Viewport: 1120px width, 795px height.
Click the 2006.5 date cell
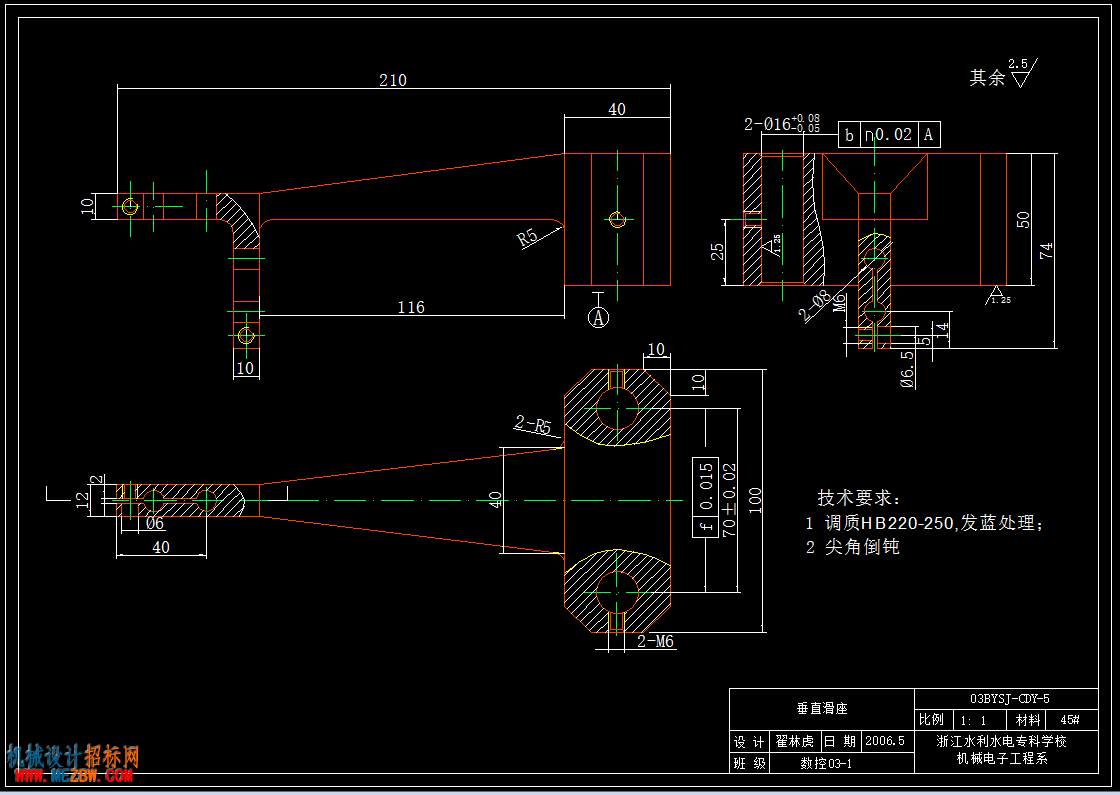(x=884, y=741)
